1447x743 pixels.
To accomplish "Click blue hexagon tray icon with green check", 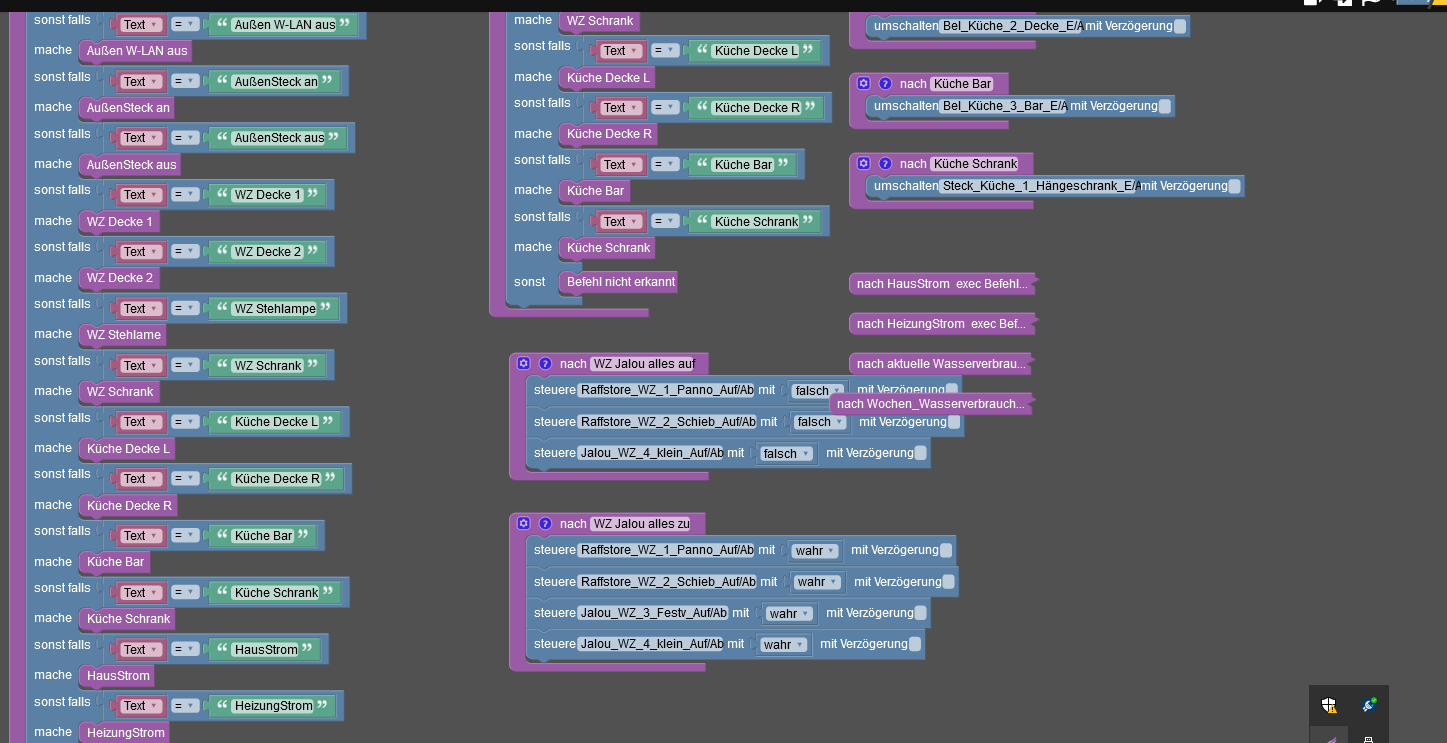I will click(1369, 706).
